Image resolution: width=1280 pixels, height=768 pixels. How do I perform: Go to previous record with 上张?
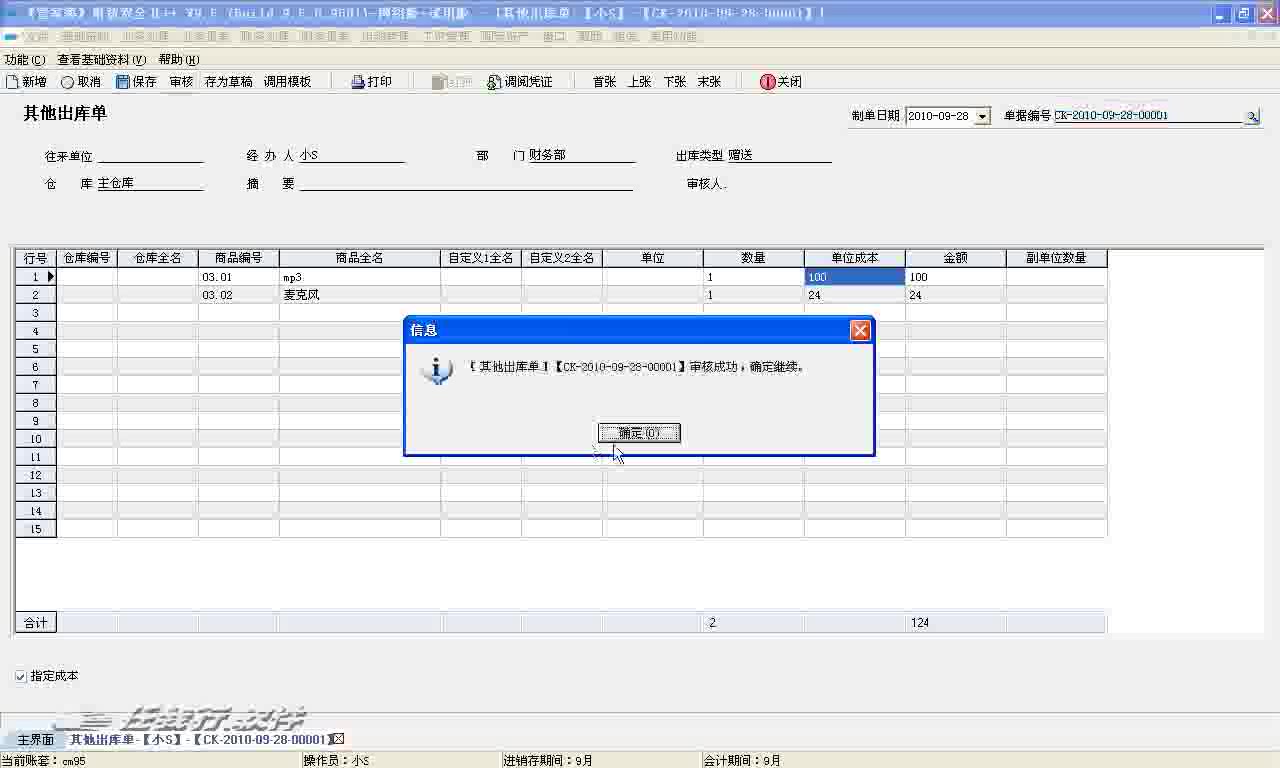click(639, 82)
